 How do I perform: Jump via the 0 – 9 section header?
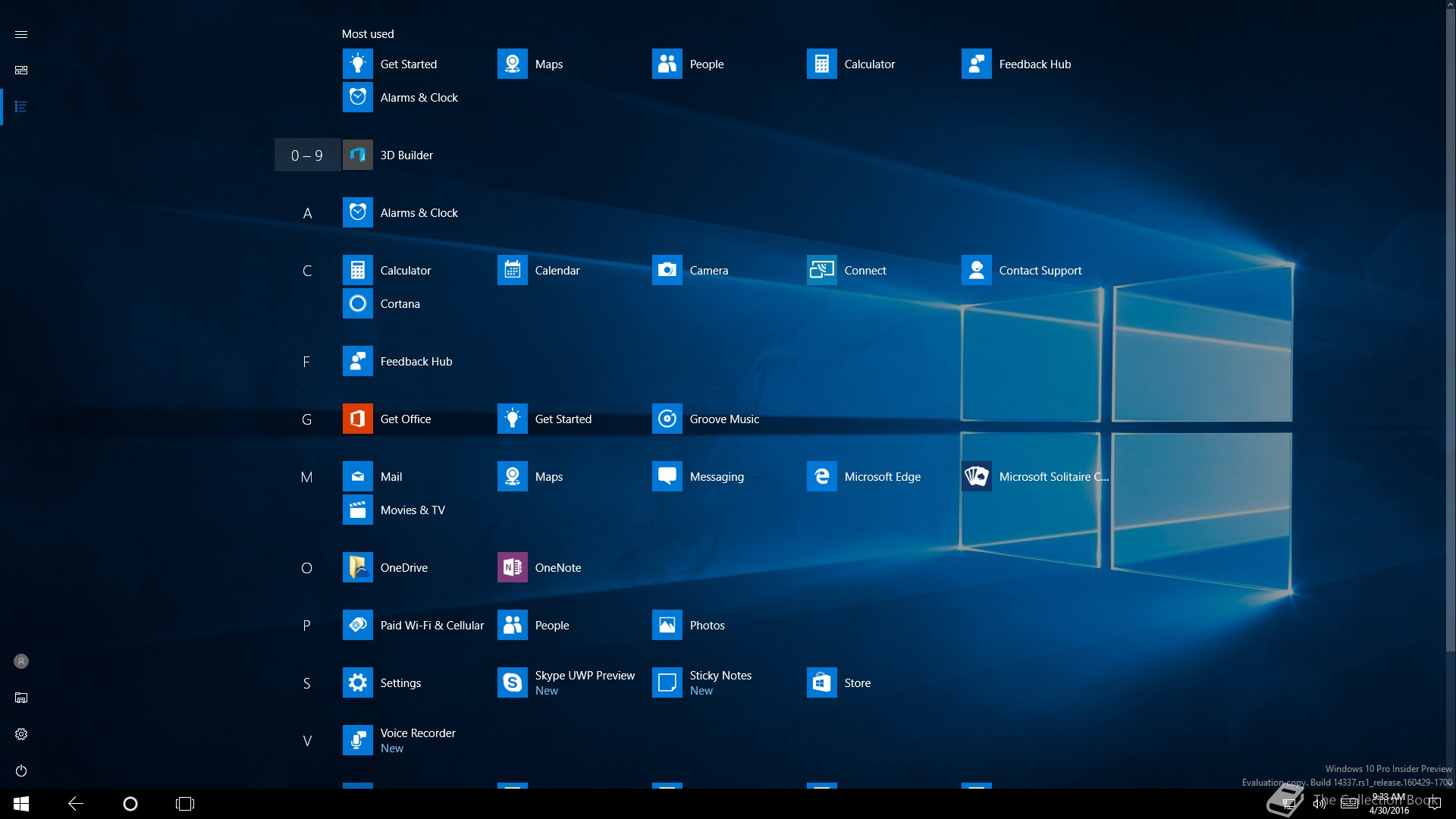(307, 155)
